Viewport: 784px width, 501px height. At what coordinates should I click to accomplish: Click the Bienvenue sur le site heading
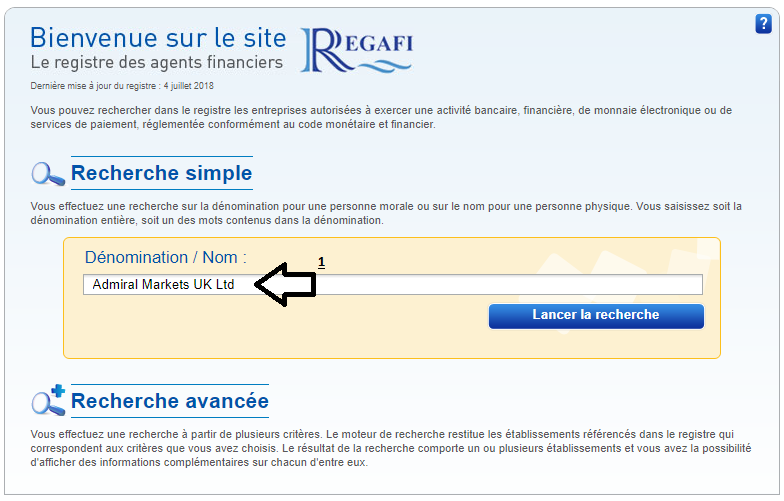(158, 38)
